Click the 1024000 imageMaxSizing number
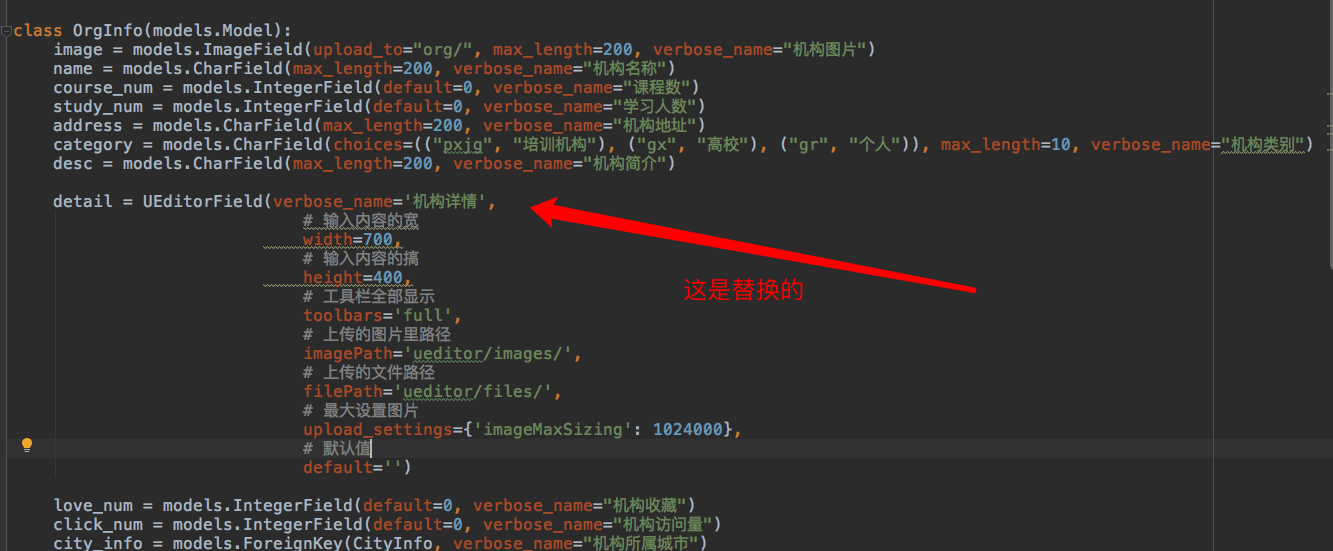 tap(687, 429)
